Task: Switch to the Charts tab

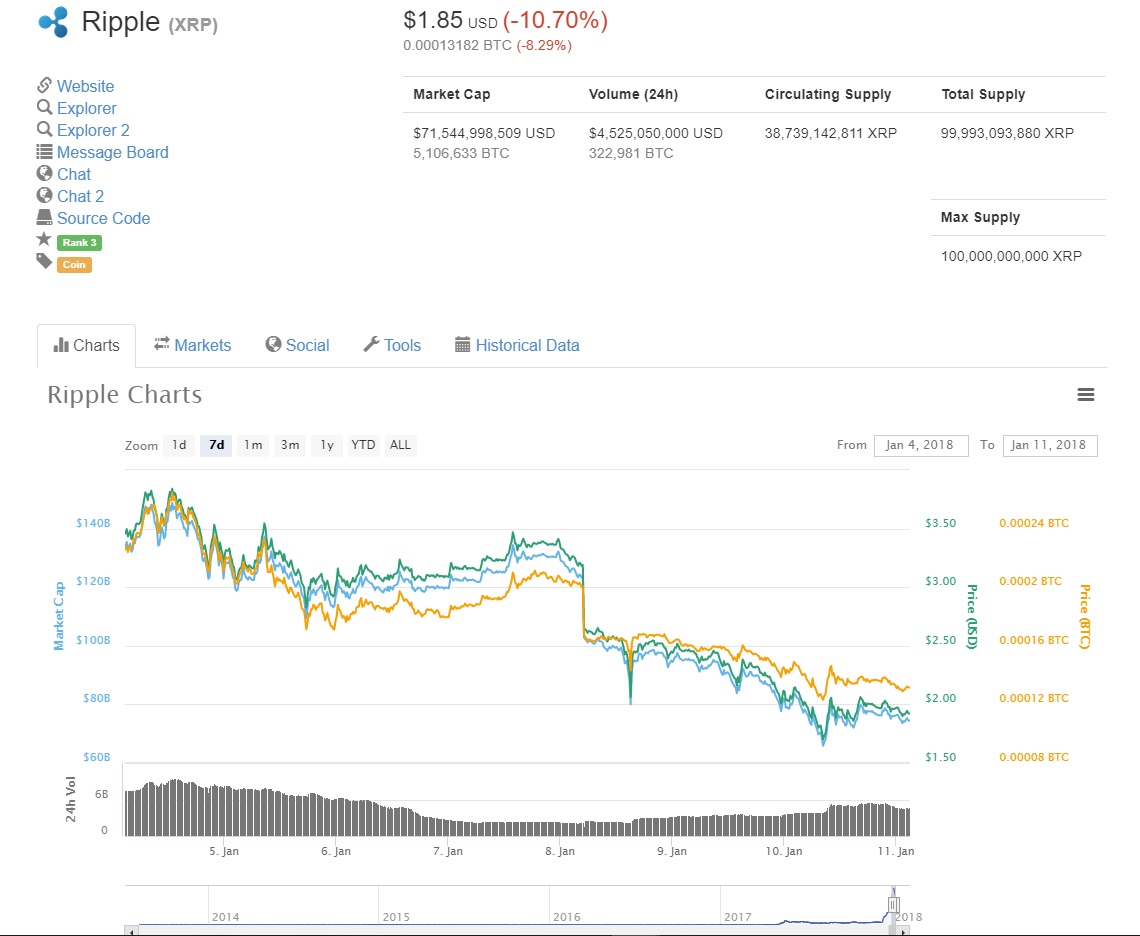Action: pyautogui.click(x=87, y=345)
